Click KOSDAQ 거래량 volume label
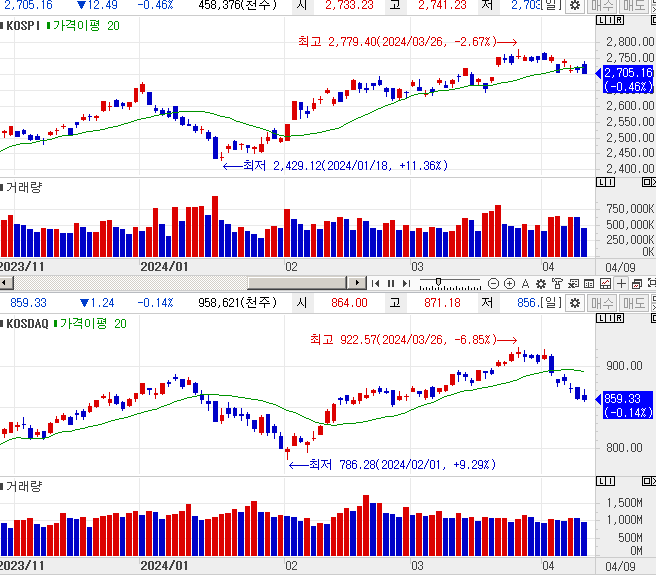The image size is (656, 575). coord(24,486)
